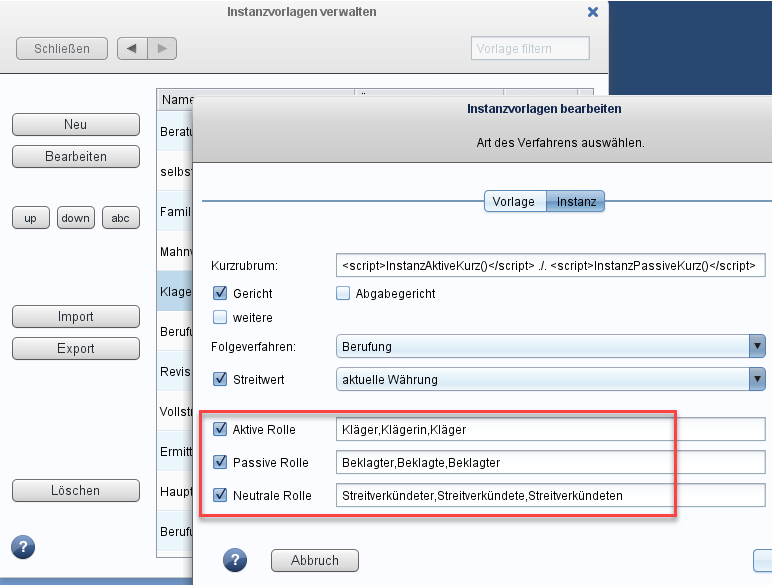
Task: Click the Schließen button
Action: pos(62,49)
